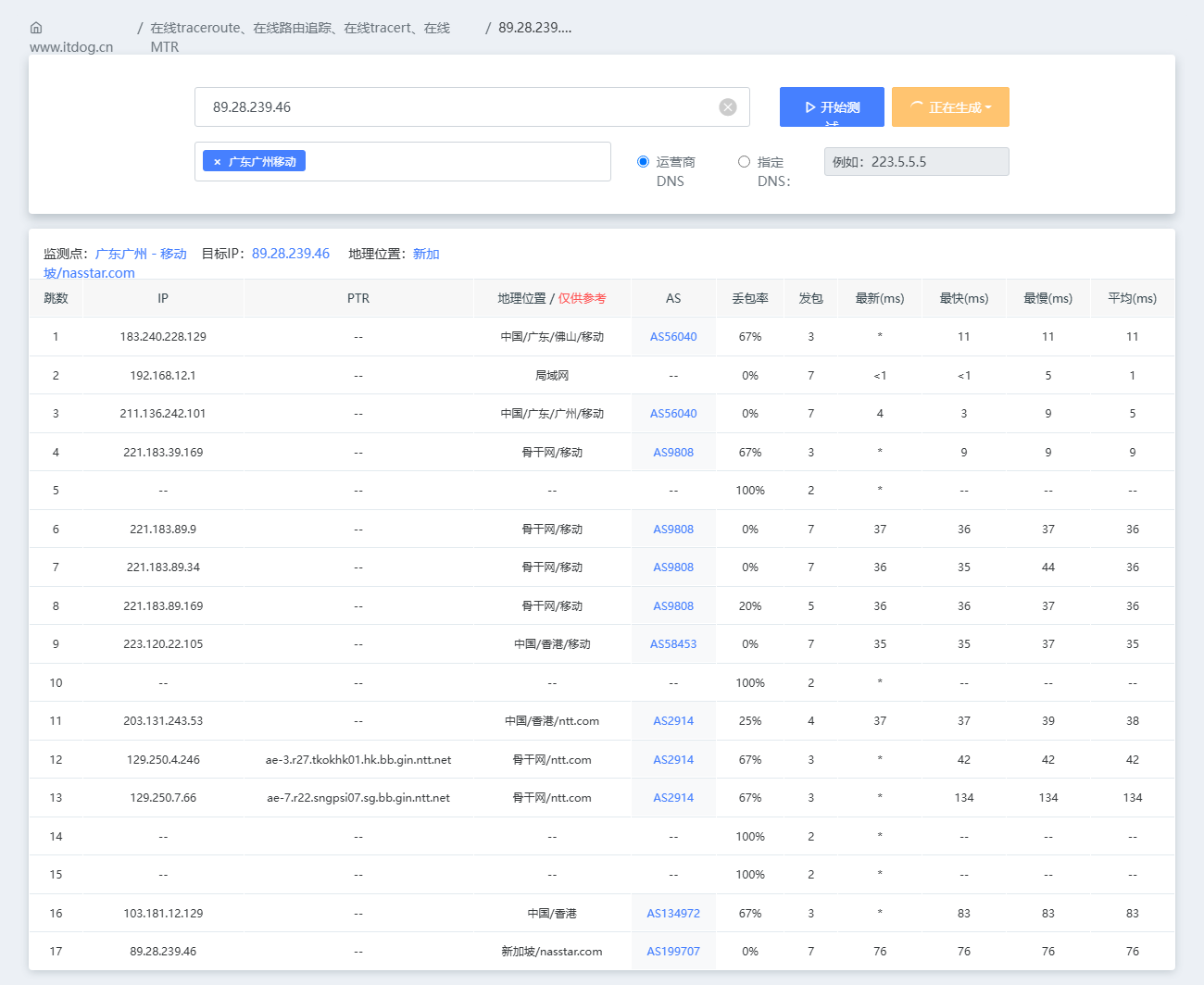Open the 在线traceroute breadcrumb link
The width and height of the screenshot is (1204, 985).
[x=300, y=37]
